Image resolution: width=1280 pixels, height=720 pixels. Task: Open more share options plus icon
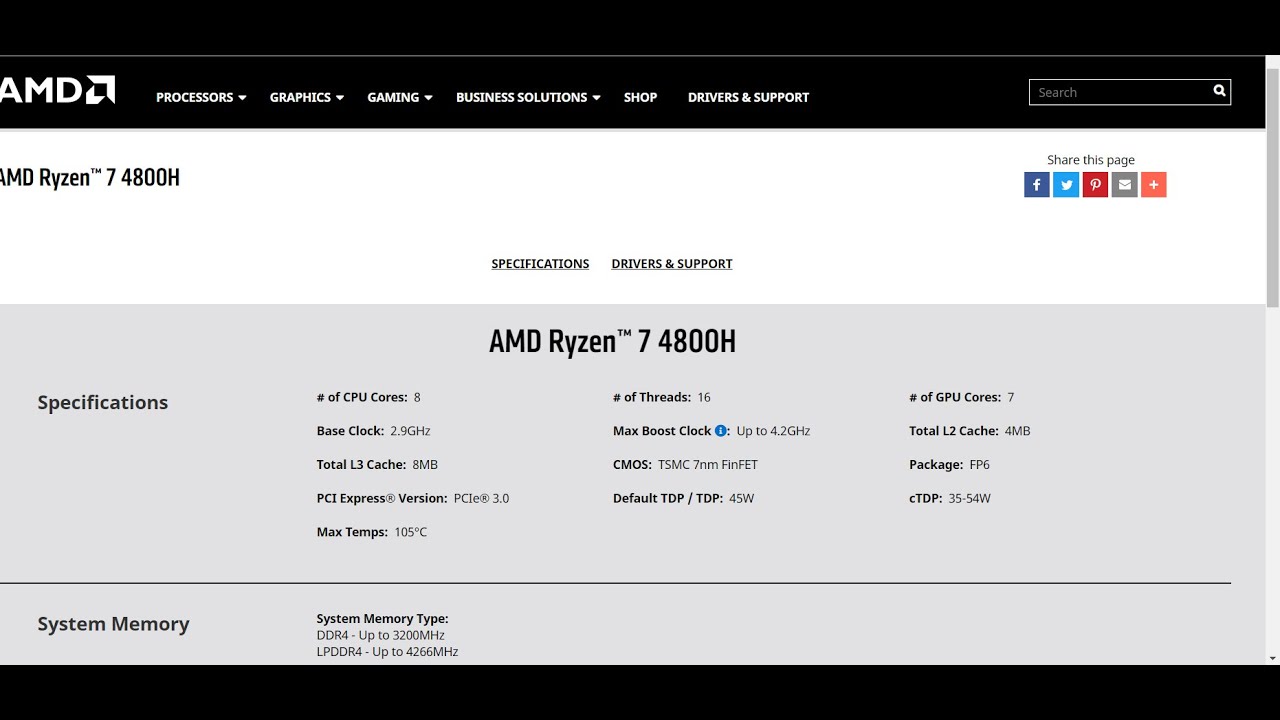pos(1154,185)
